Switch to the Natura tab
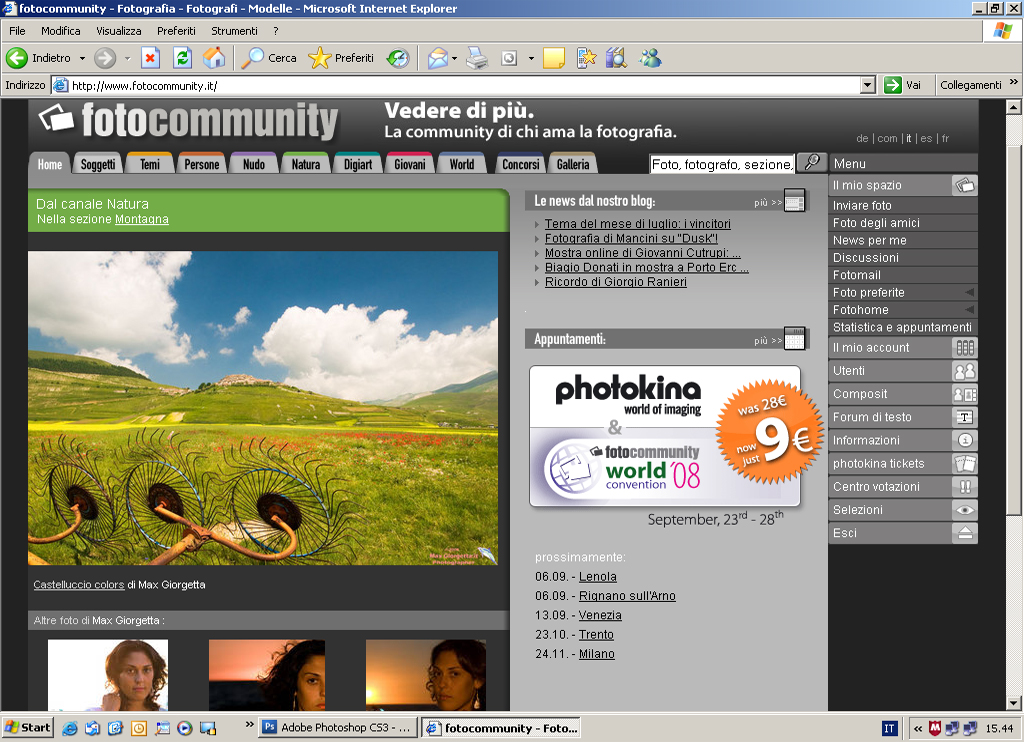The width and height of the screenshot is (1024, 742). [306, 164]
